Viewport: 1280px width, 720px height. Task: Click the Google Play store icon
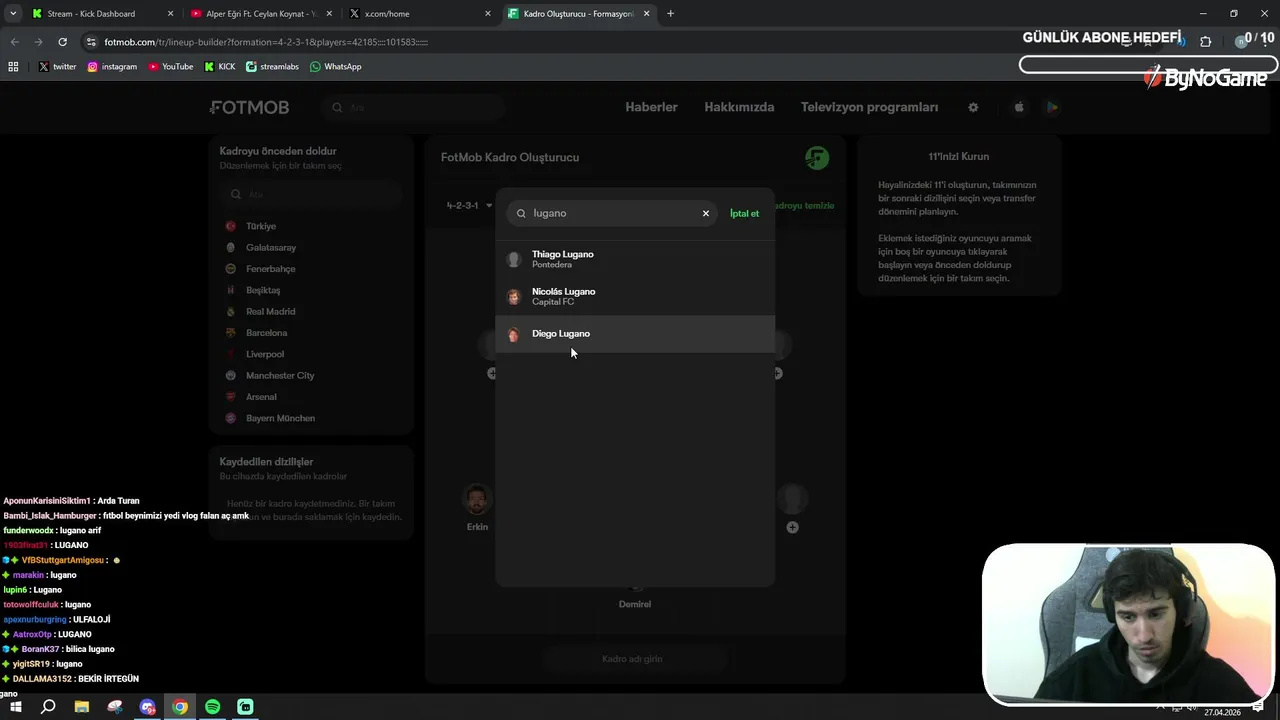pyautogui.click(x=1052, y=107)
